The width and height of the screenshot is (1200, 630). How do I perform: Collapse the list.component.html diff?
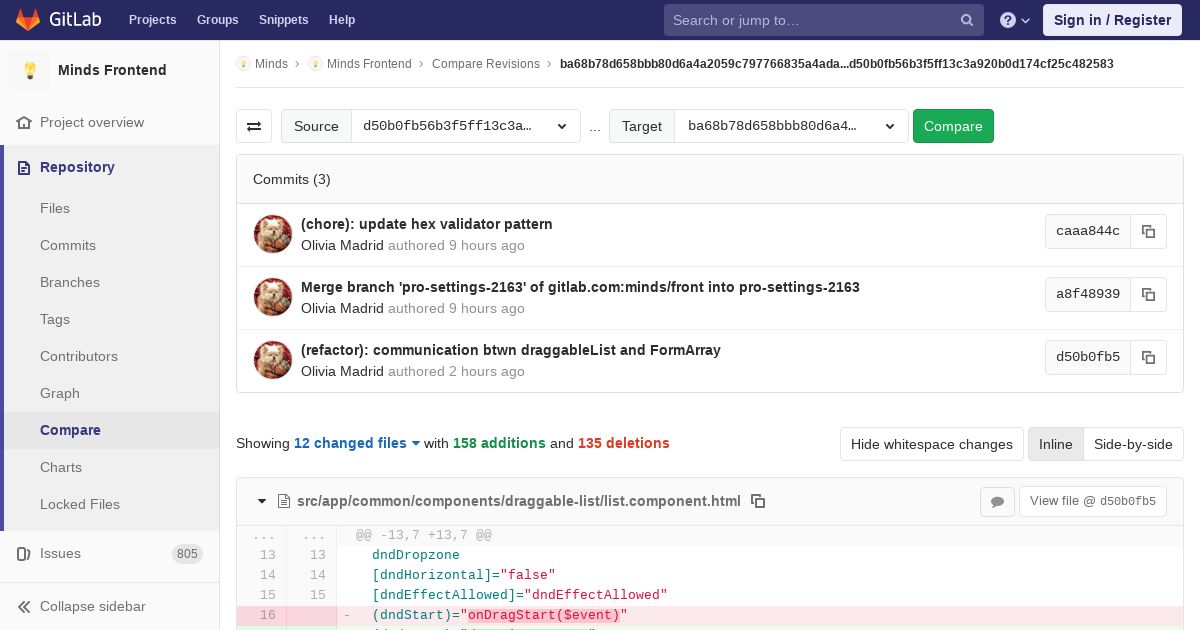262,501
